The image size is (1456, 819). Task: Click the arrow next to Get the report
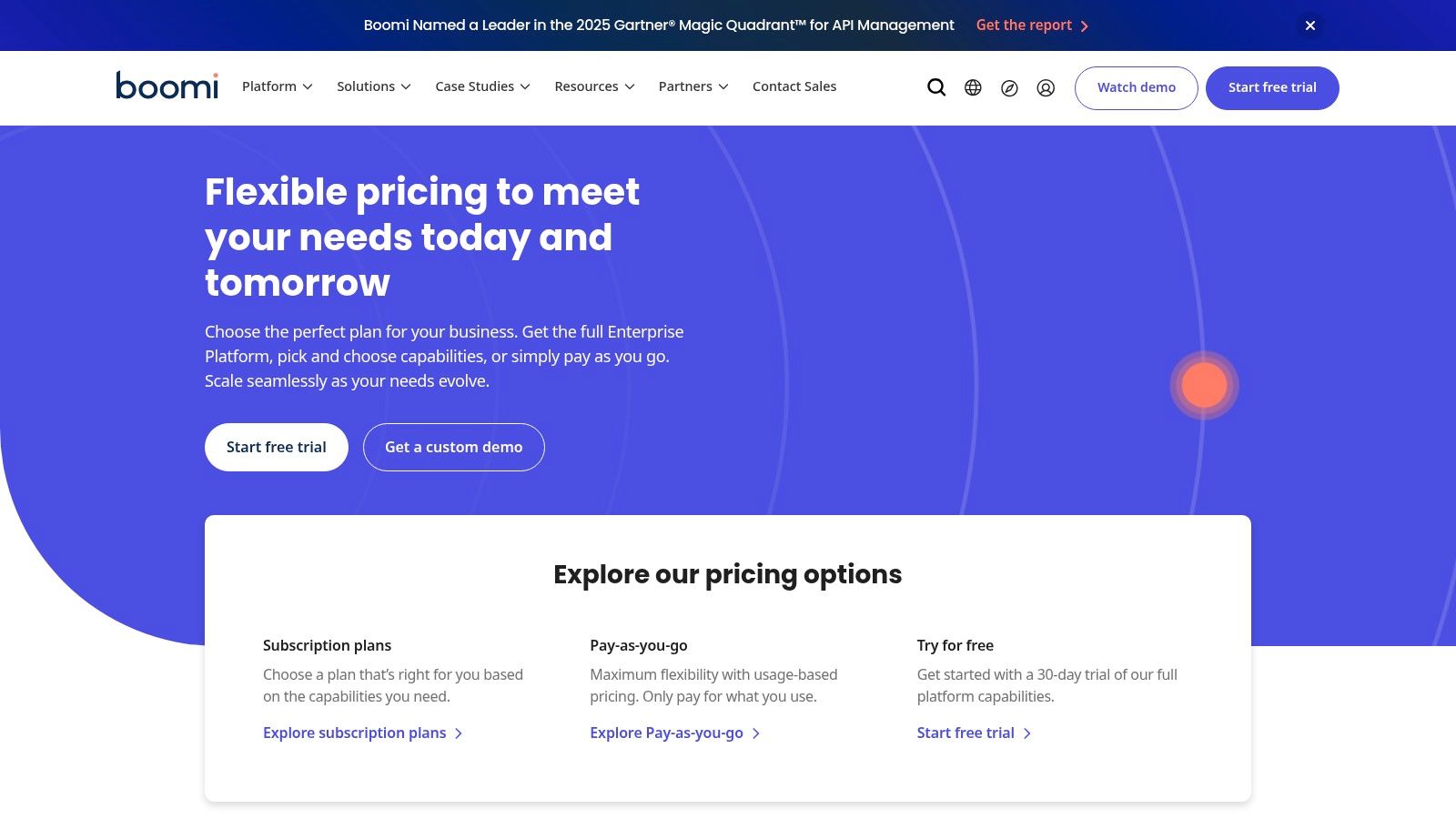click(1085, 26)
